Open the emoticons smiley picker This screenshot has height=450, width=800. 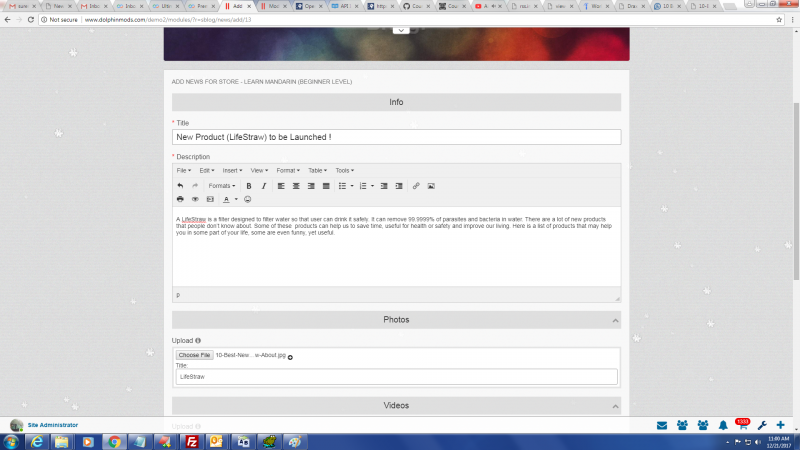[247, 199]
